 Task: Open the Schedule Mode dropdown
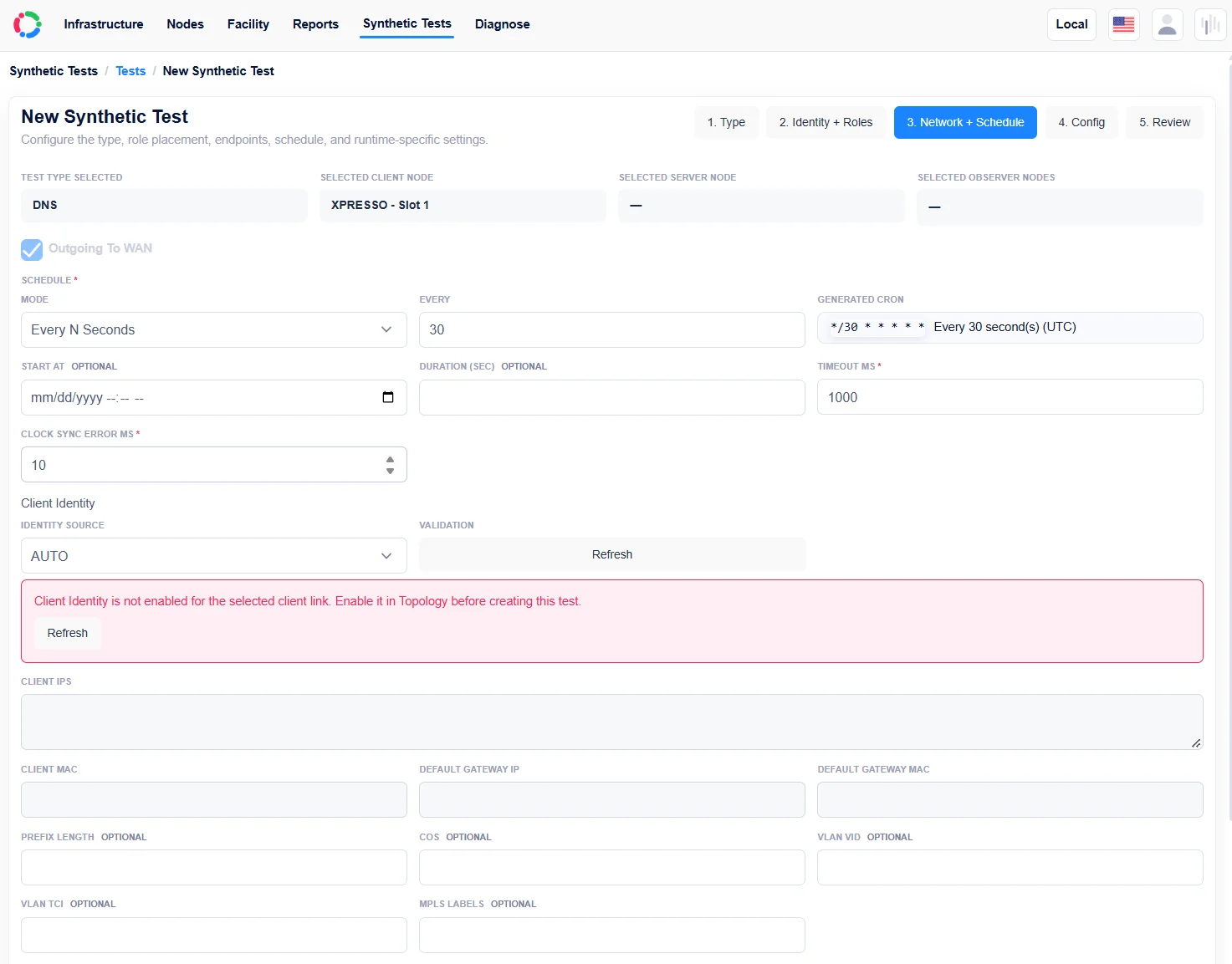coord(214,329)
